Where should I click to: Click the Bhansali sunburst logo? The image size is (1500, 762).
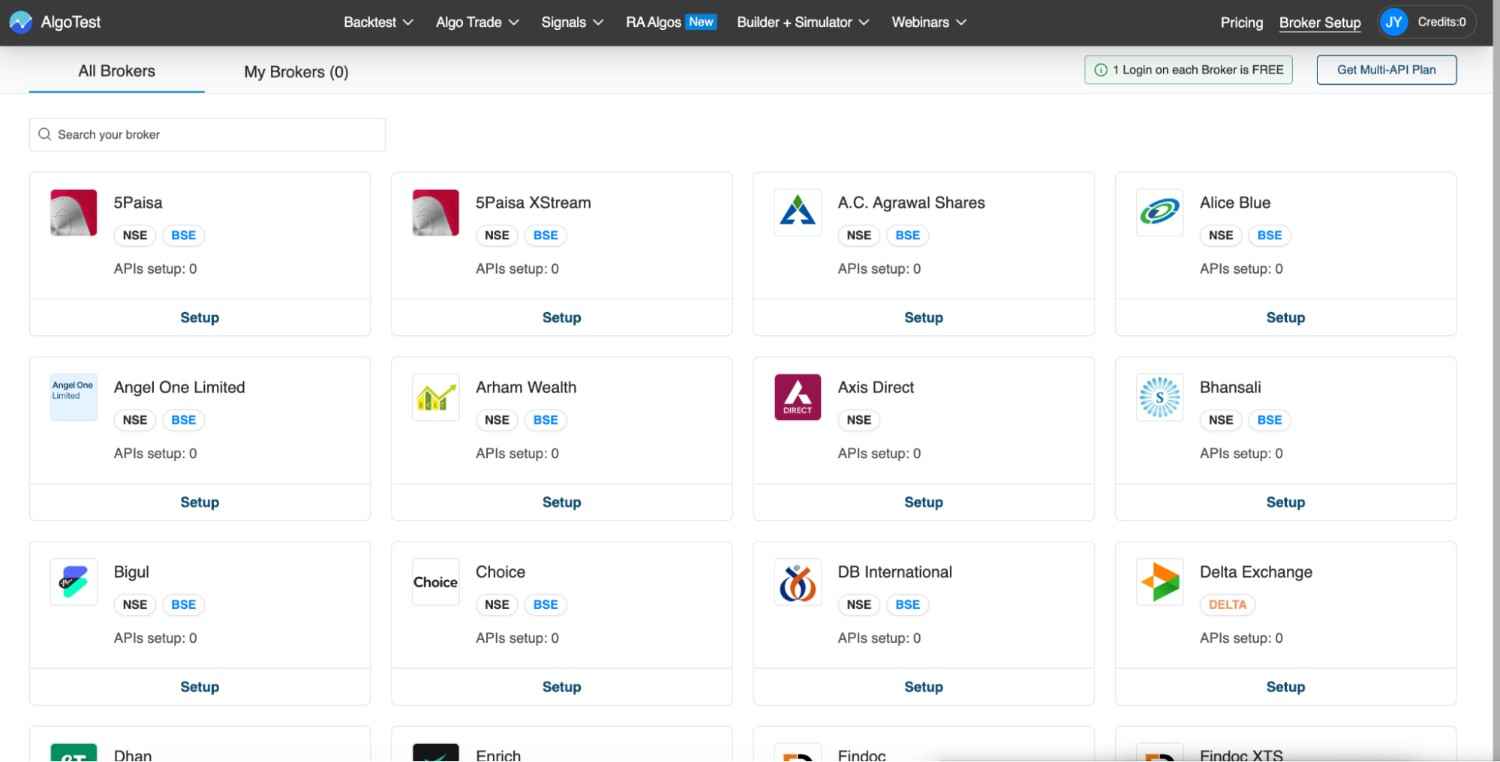pyautogui.click(x=1160, y=397)
